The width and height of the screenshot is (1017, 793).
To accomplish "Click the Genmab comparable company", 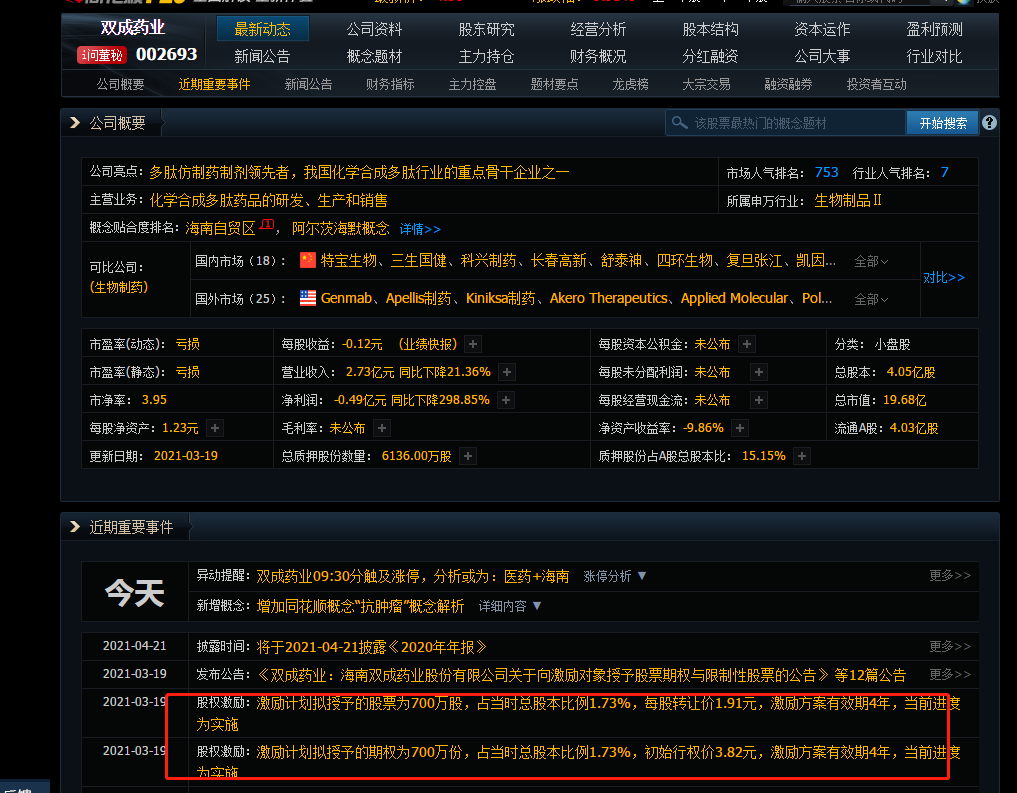I will pos(346,298).
